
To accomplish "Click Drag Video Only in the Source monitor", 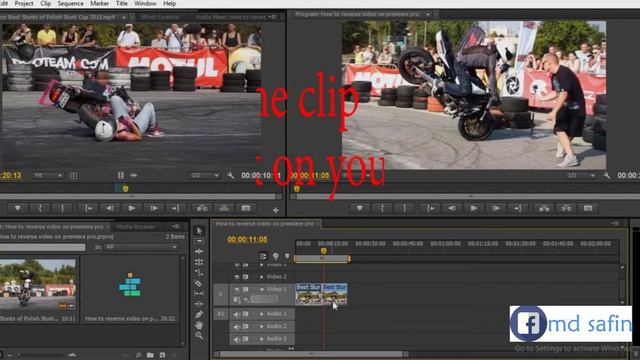I will pos(121,176).
